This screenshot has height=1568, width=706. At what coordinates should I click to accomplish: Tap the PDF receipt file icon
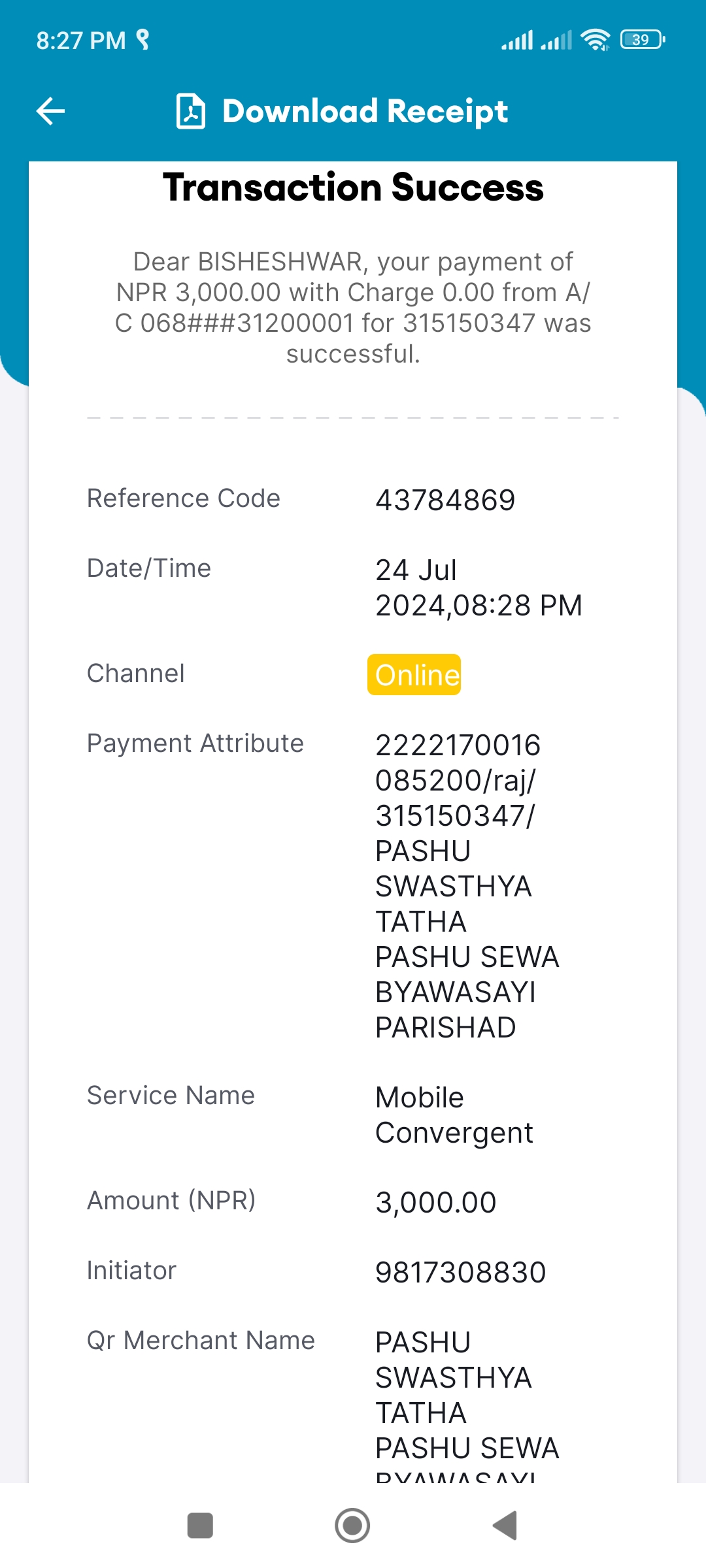coord(191,111)
